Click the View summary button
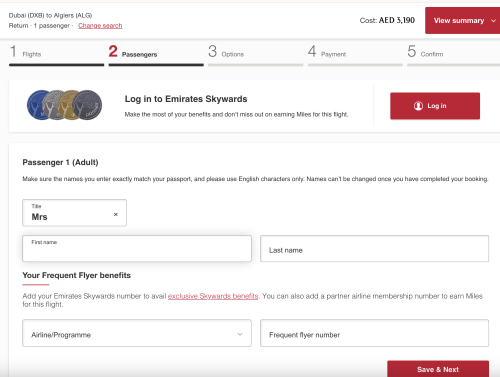The height and width of the screenshot is (377, 500). [462, 21]
